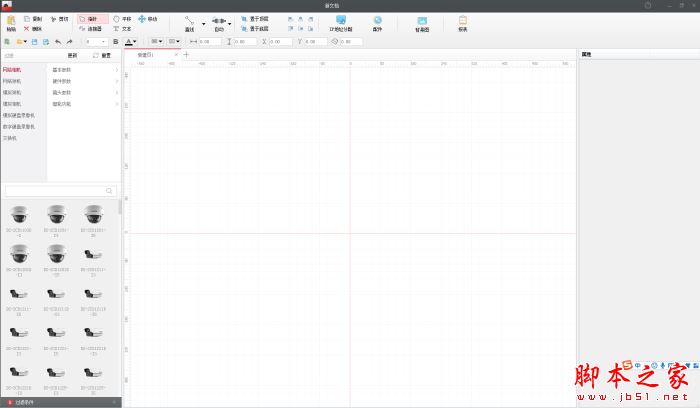Select the last category in left list

pos(10,138)
